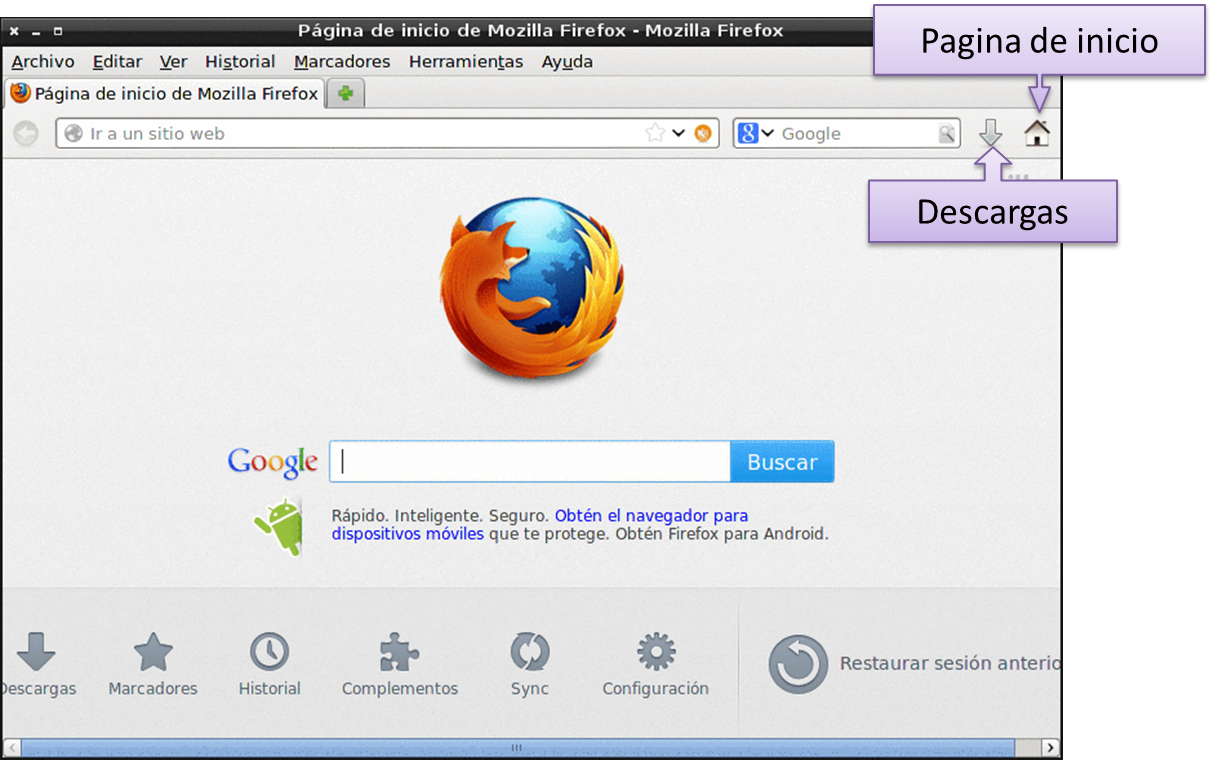1213x760 pixels.
Task: Click the horizontal scrollbar thumb
Action: [517, 748]
